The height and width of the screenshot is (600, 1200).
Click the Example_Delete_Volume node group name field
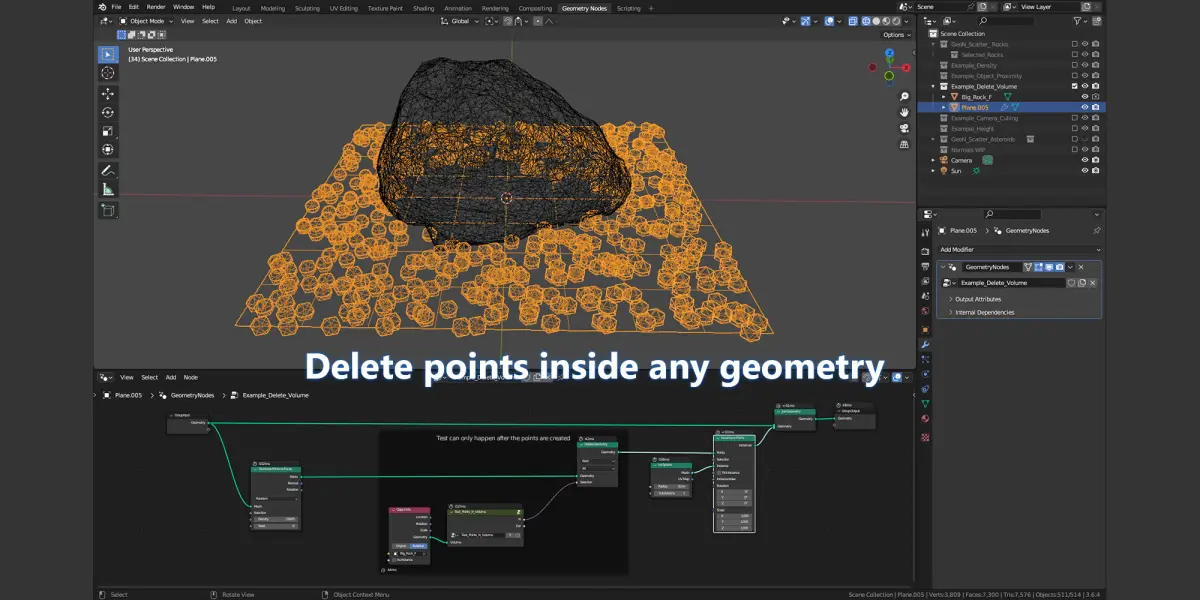click(x=1011, y=283)
